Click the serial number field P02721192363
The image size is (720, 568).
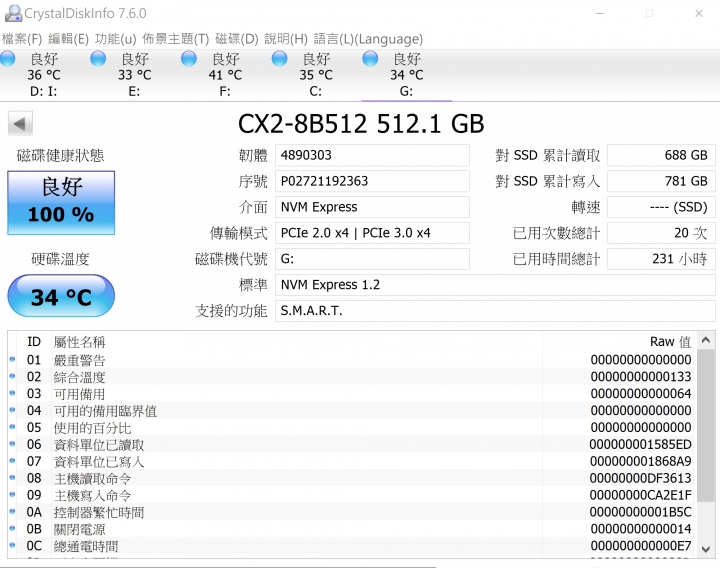[372, 181]
